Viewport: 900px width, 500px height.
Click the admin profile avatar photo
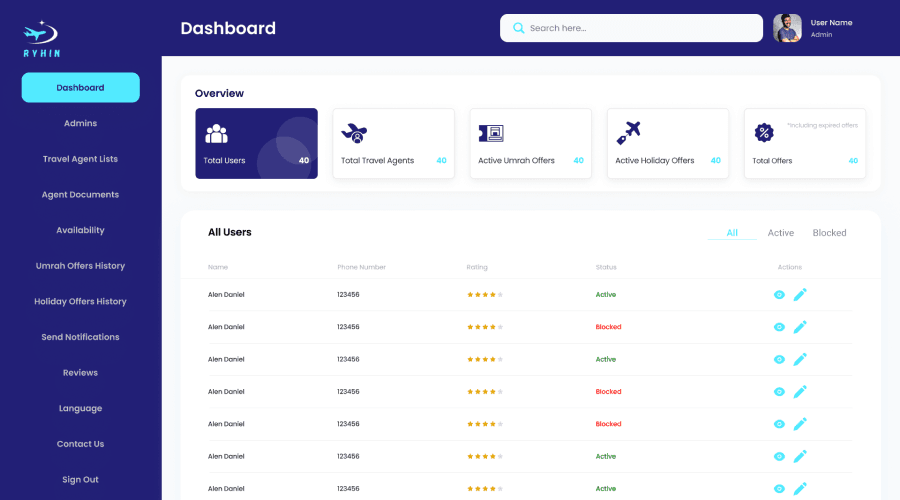[787, 28]
